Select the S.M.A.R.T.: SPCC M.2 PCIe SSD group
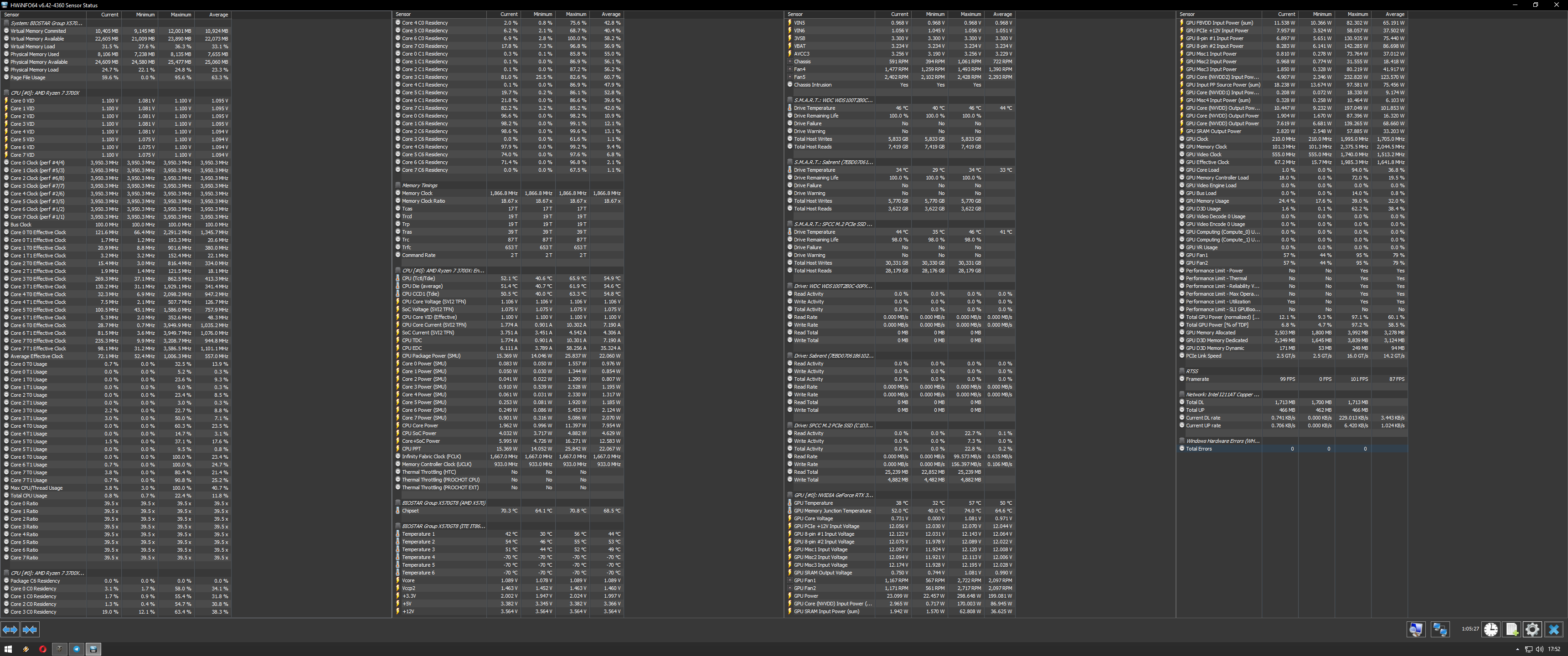1568x656 pixels. 900,225
